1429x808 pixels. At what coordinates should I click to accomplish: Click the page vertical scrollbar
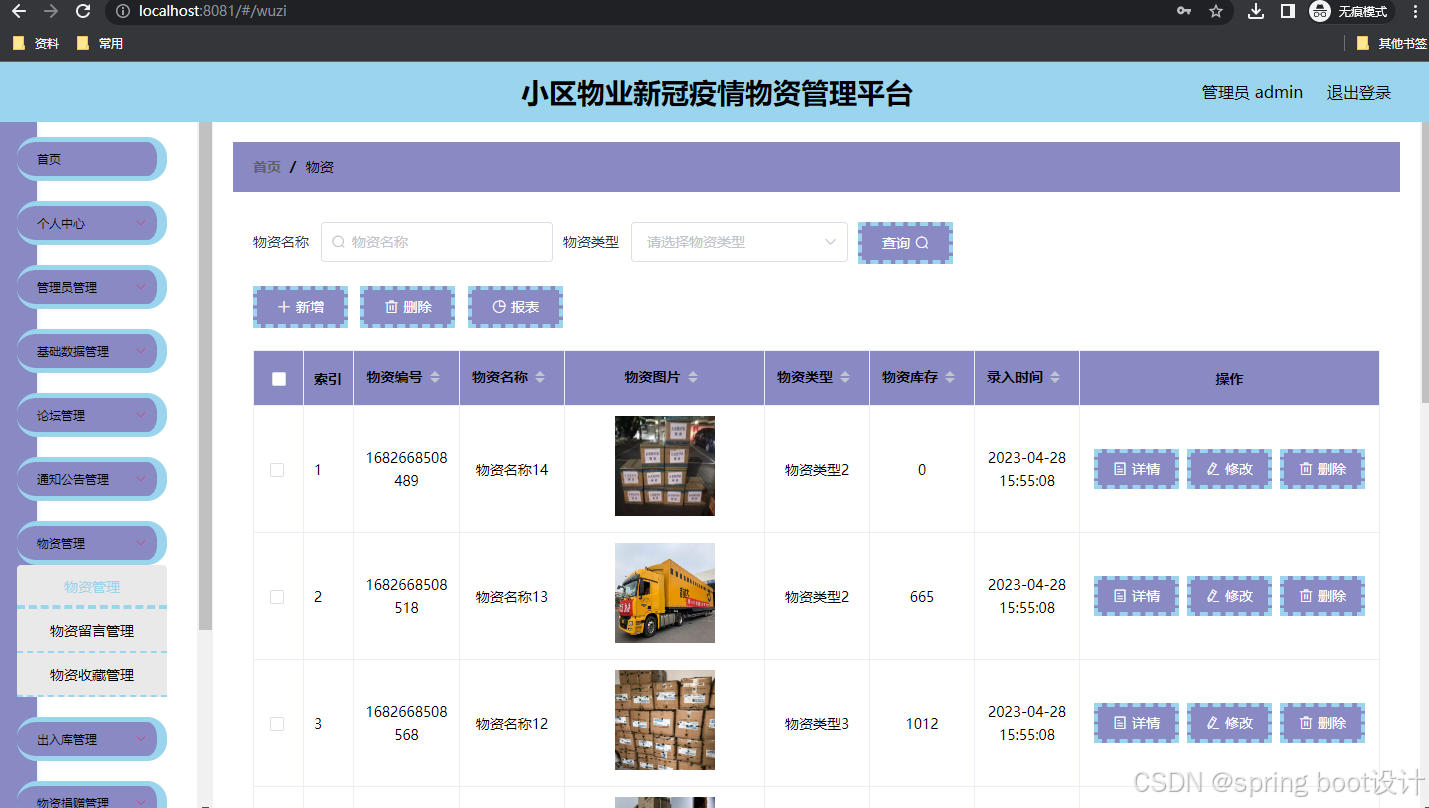(1424, 262)
